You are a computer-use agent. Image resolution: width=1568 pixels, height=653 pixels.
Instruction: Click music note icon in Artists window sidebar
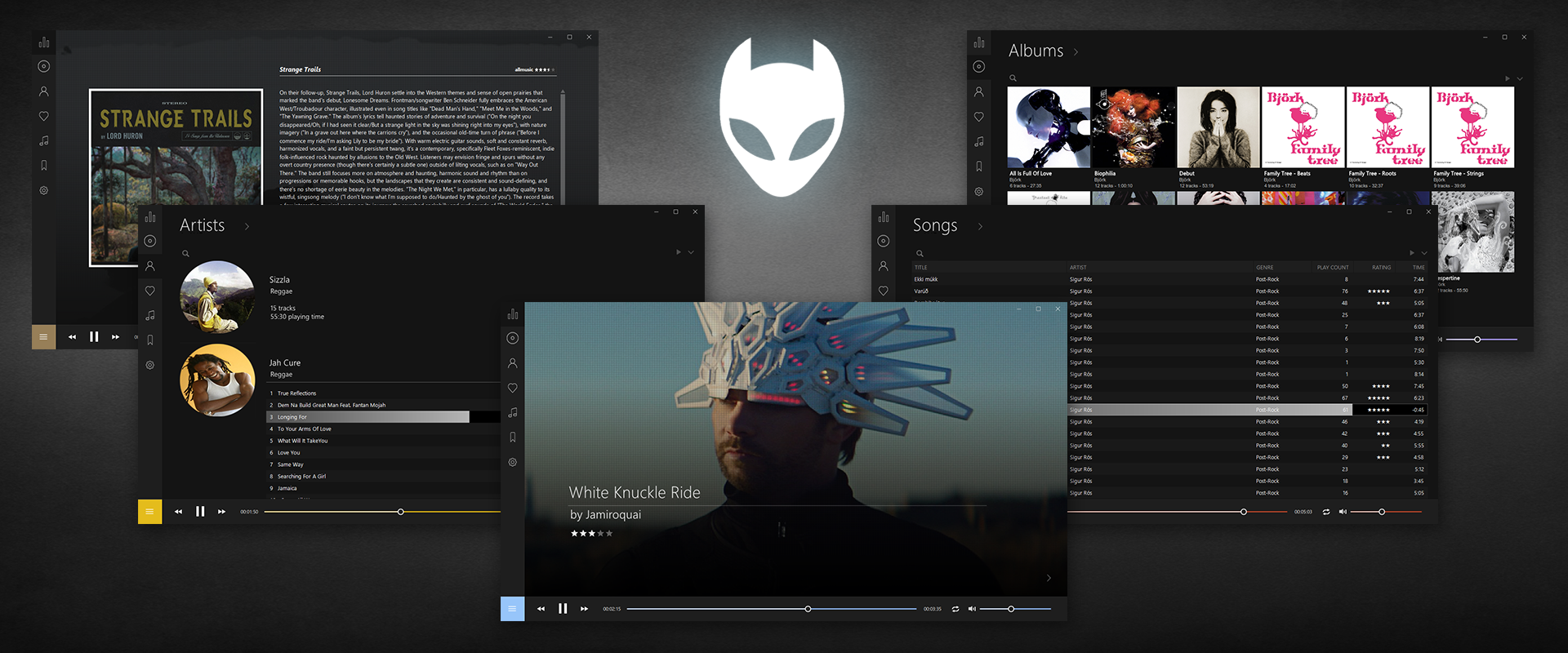[x=149, y=315]
